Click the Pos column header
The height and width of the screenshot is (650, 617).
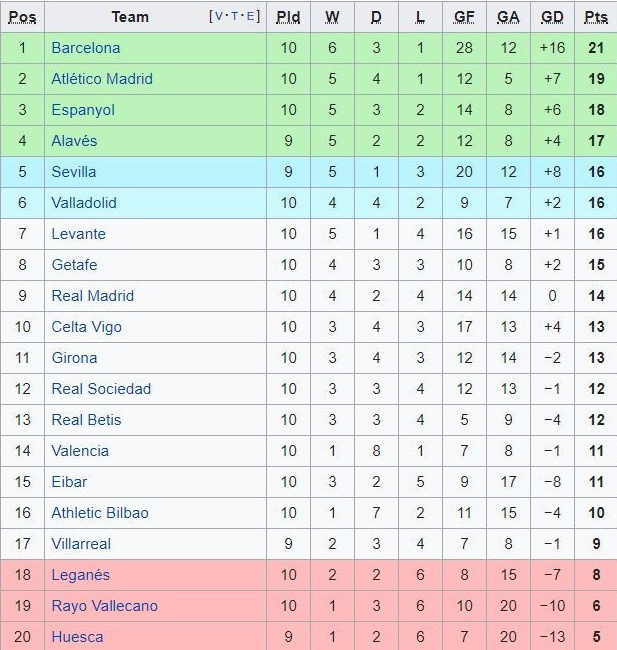(x=22, y=17)
